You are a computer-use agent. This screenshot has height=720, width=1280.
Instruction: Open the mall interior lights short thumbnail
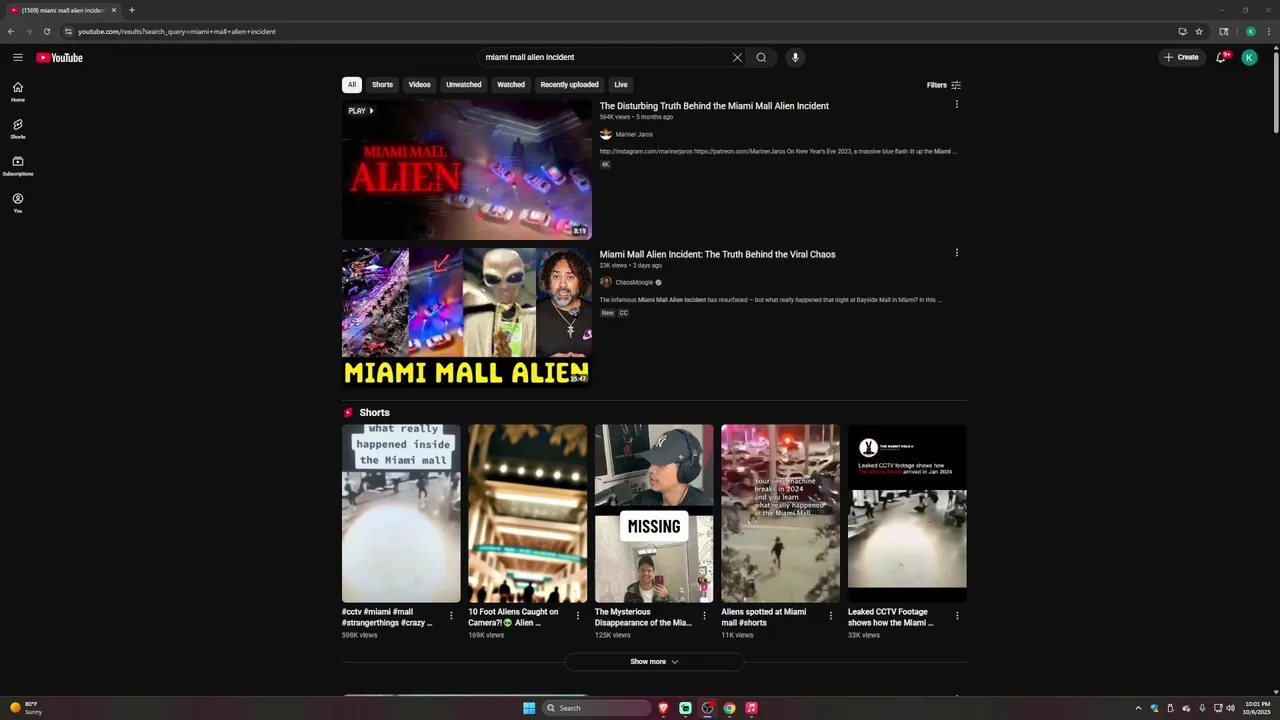pos(527,513)
